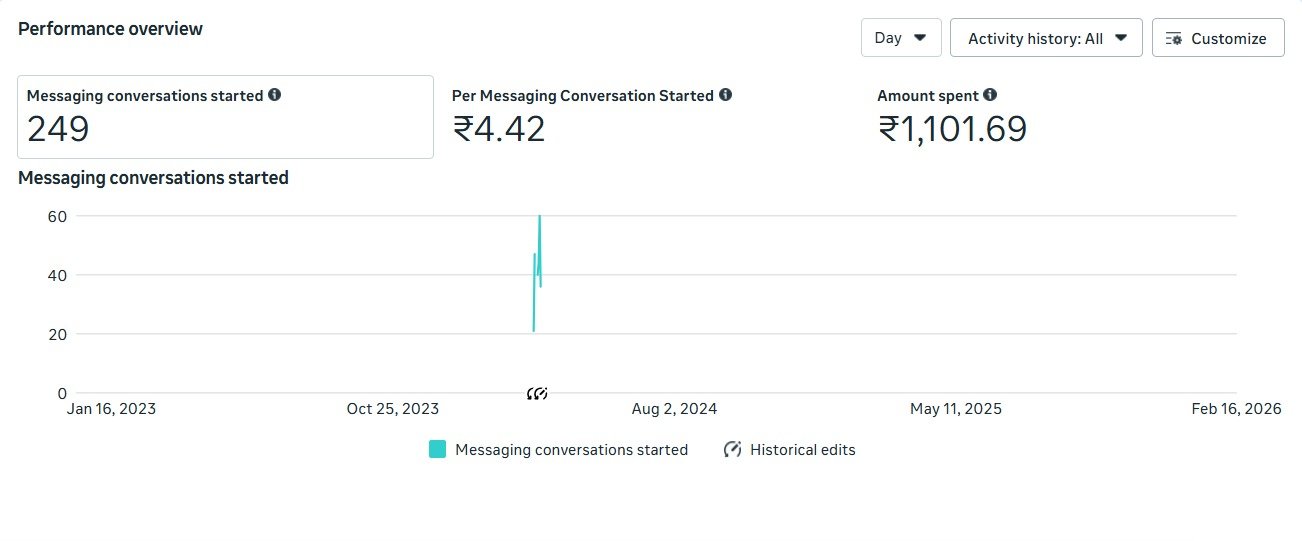
Task: Click the teal legend color swatch
Action: (437, 449)
